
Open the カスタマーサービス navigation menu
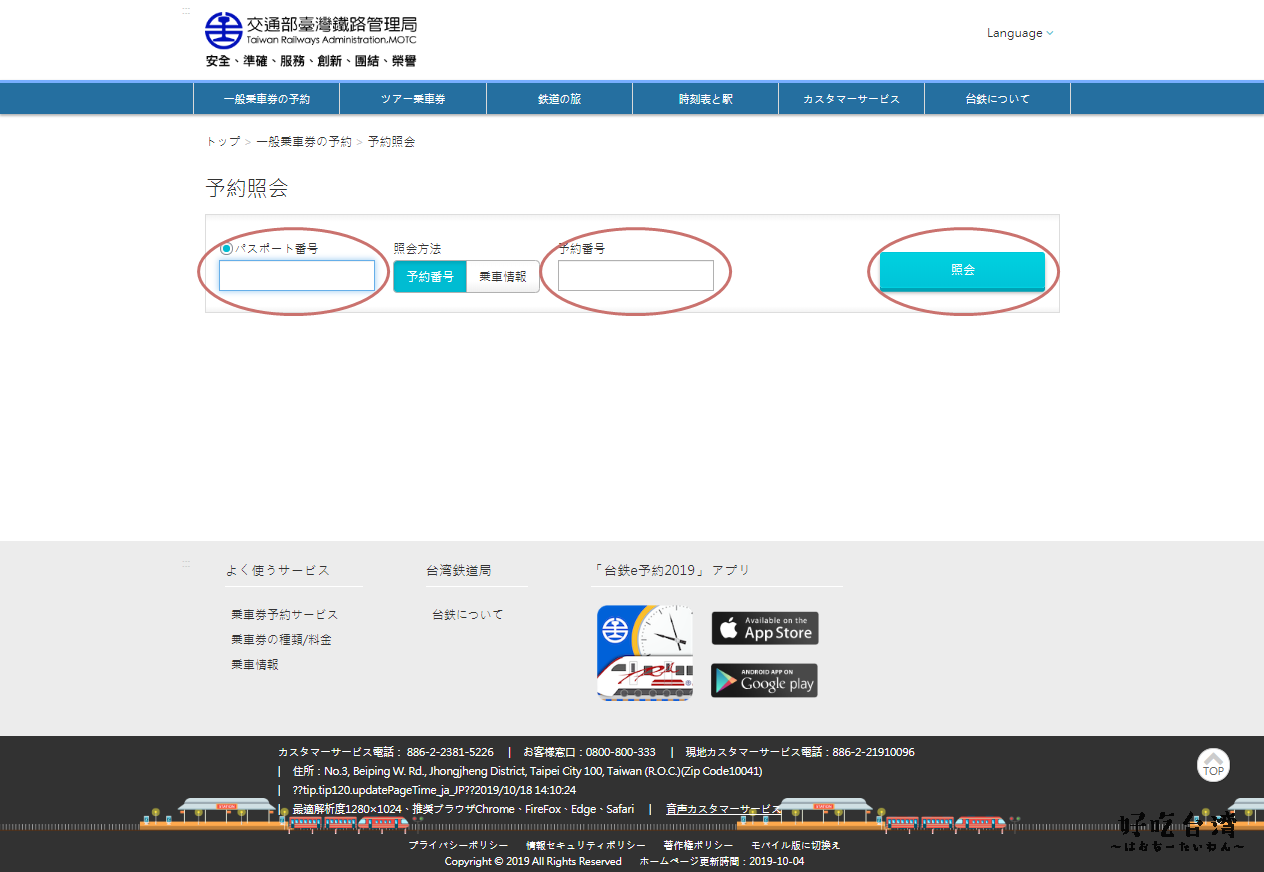coord(851,99)
